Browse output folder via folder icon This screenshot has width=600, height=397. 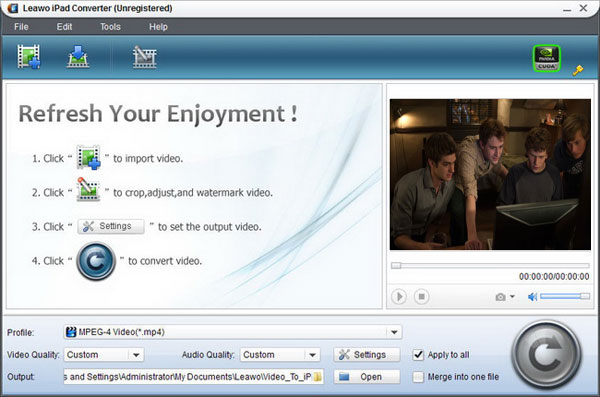tap(317, 377)
